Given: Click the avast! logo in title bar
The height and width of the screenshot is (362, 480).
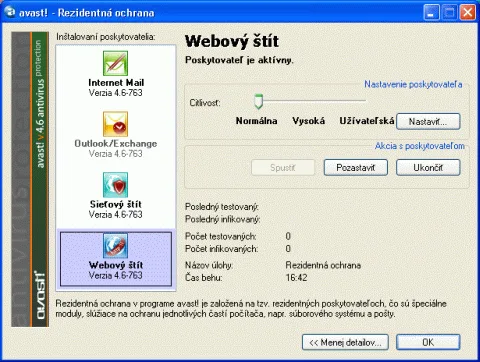Looking at the screenshot, I should coord(10,12).
